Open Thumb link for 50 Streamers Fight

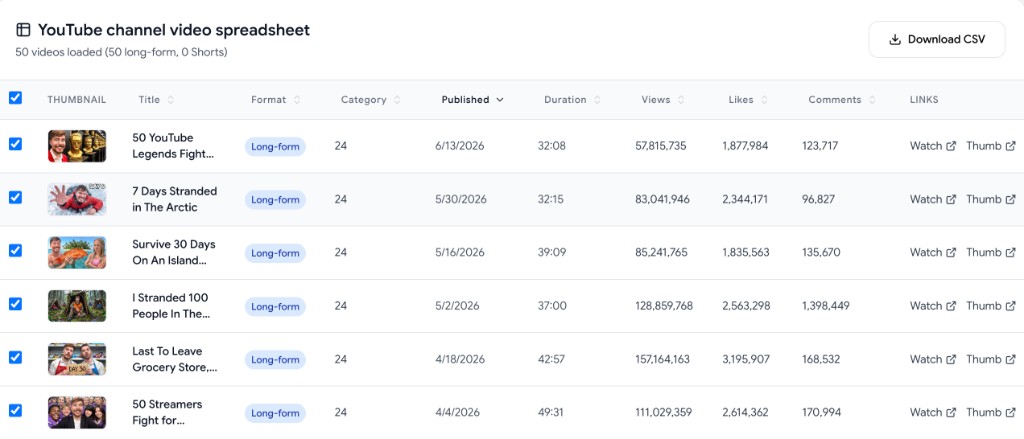tap(991, 412)
